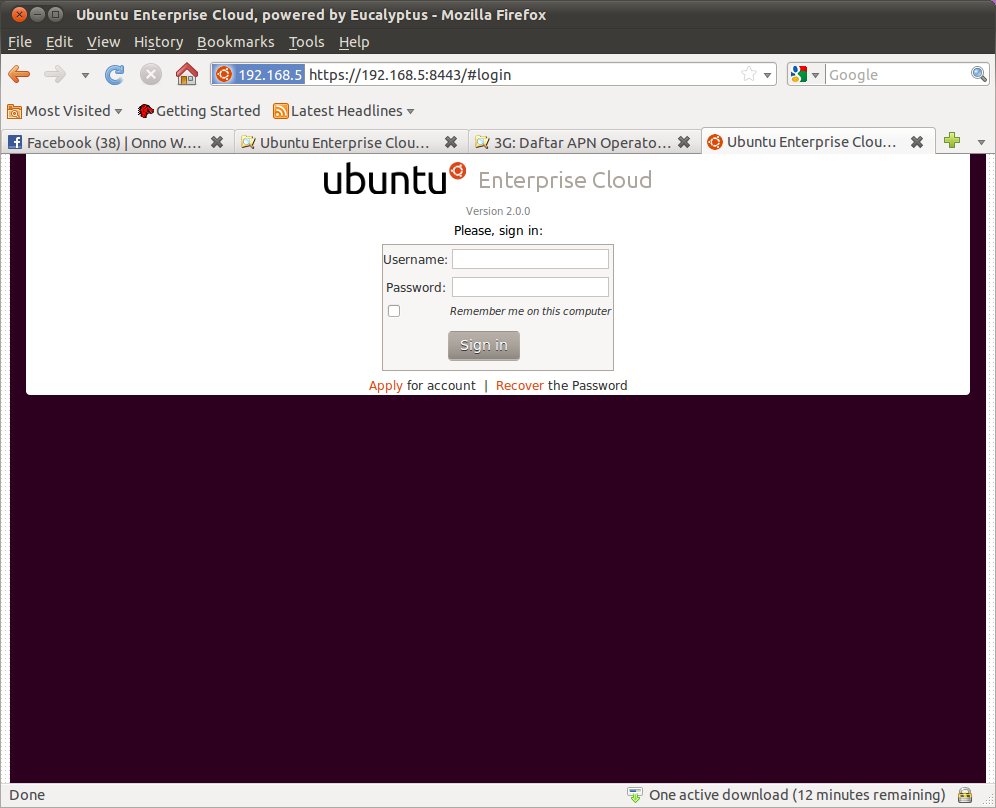Click the search magnifier icon
Image resolution: width=996 pixels, height=808 pixels.
click(979, 74)
